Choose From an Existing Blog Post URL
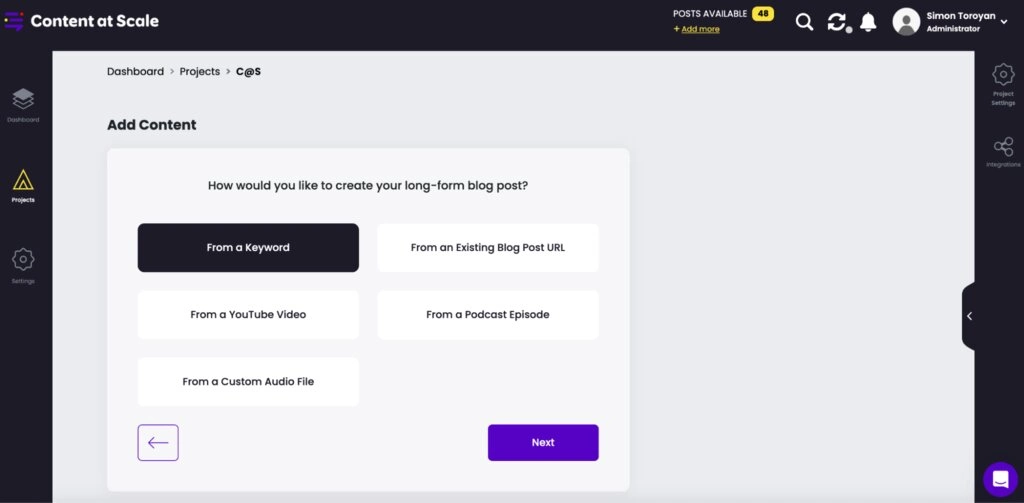This screenshot has width=1024, height=503. (x=488, y=248)
